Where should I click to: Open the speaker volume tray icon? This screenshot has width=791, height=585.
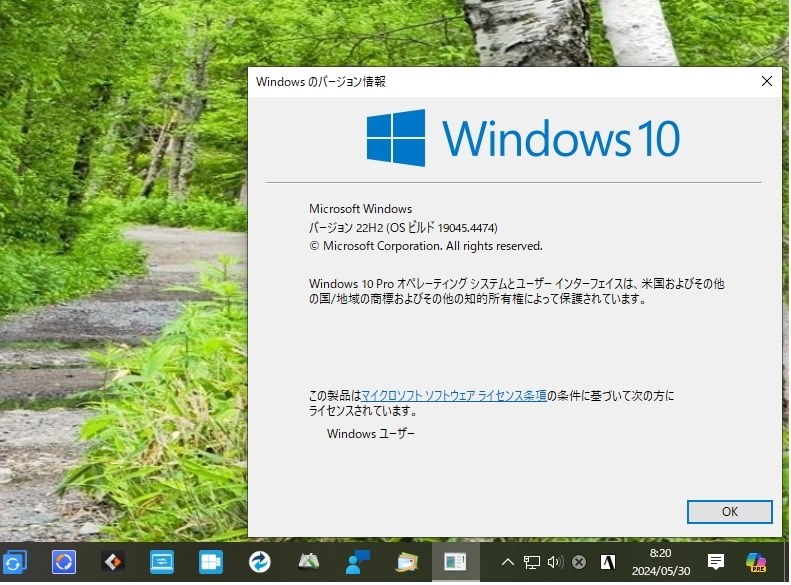[555, 562]
